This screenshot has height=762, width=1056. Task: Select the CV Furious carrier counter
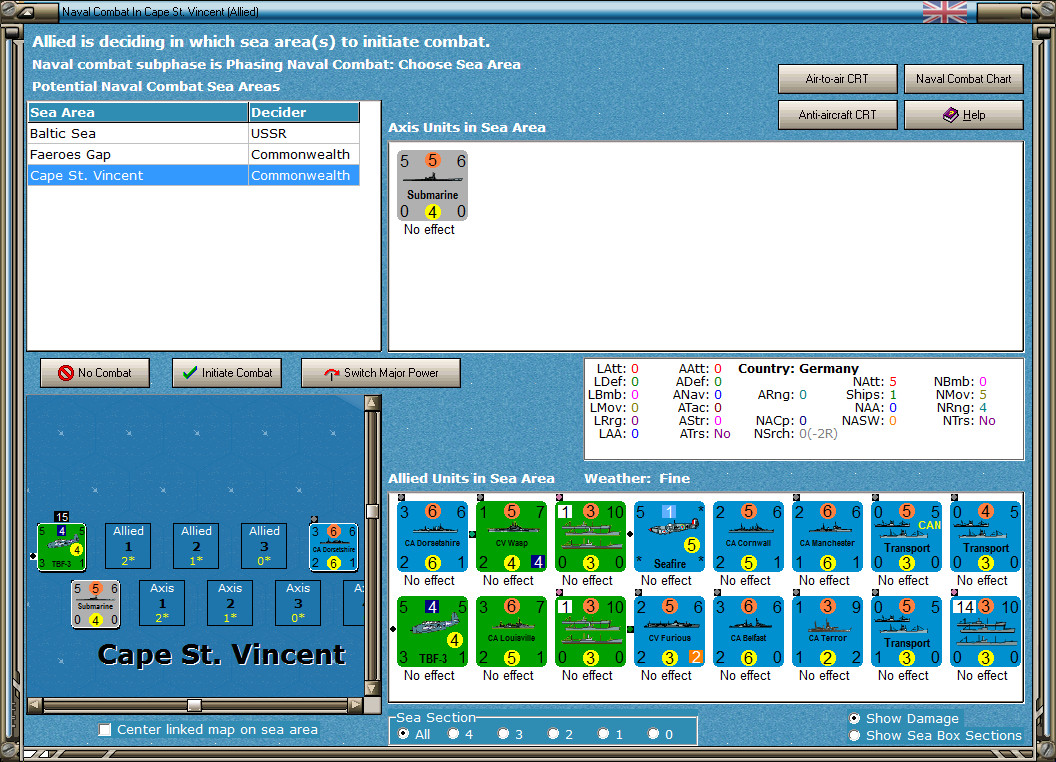[669, 631]
